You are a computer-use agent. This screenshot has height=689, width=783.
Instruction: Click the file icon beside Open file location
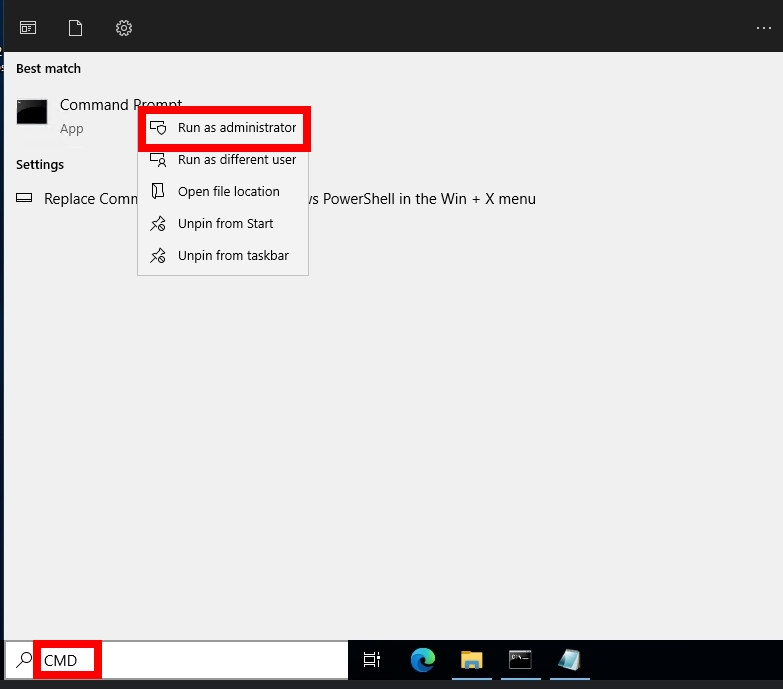(x=158, y=191)
